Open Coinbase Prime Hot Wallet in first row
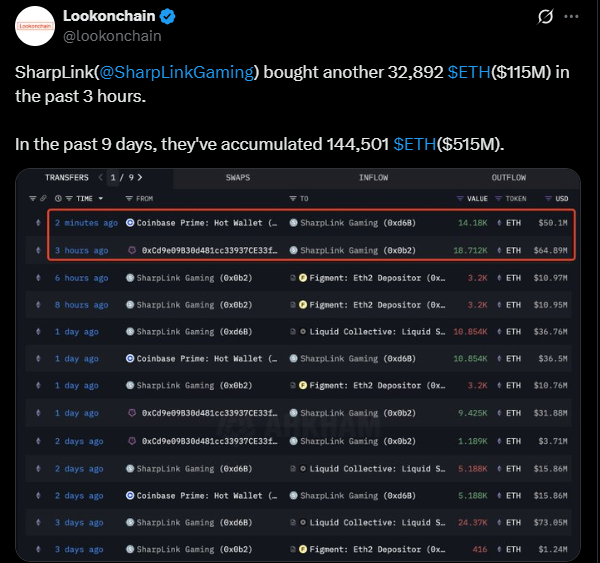This screenshot has width=600, height=563. [202, 223]
